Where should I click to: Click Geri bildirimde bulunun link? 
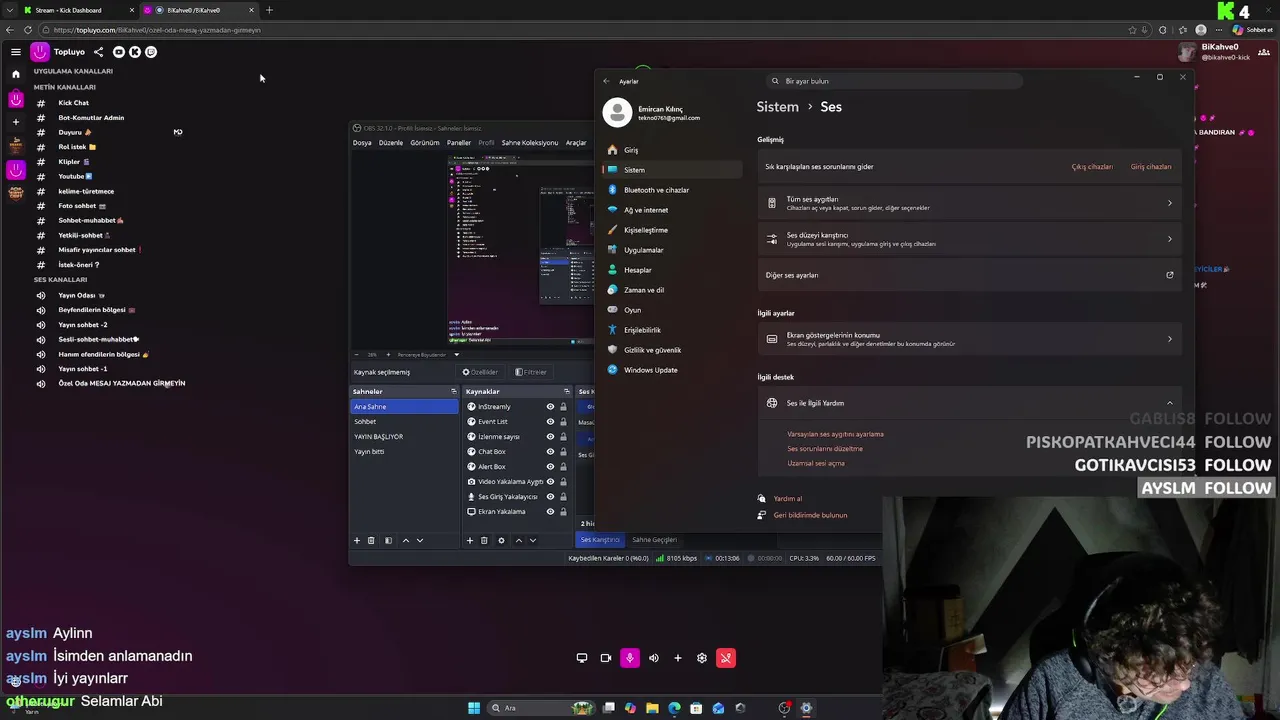tap(810, 515)
